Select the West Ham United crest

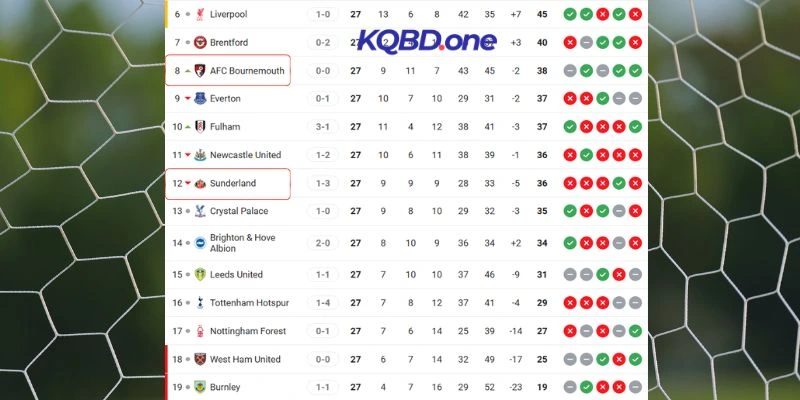(198, 359)
